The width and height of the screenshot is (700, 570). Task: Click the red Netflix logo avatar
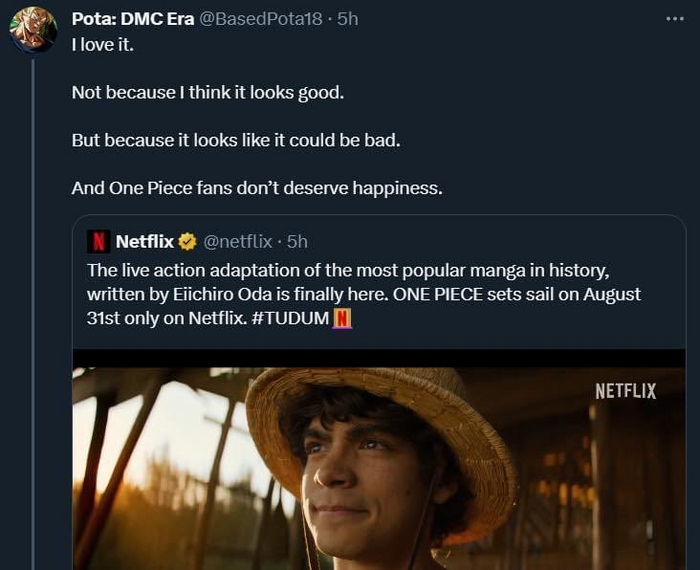point(99,241)
